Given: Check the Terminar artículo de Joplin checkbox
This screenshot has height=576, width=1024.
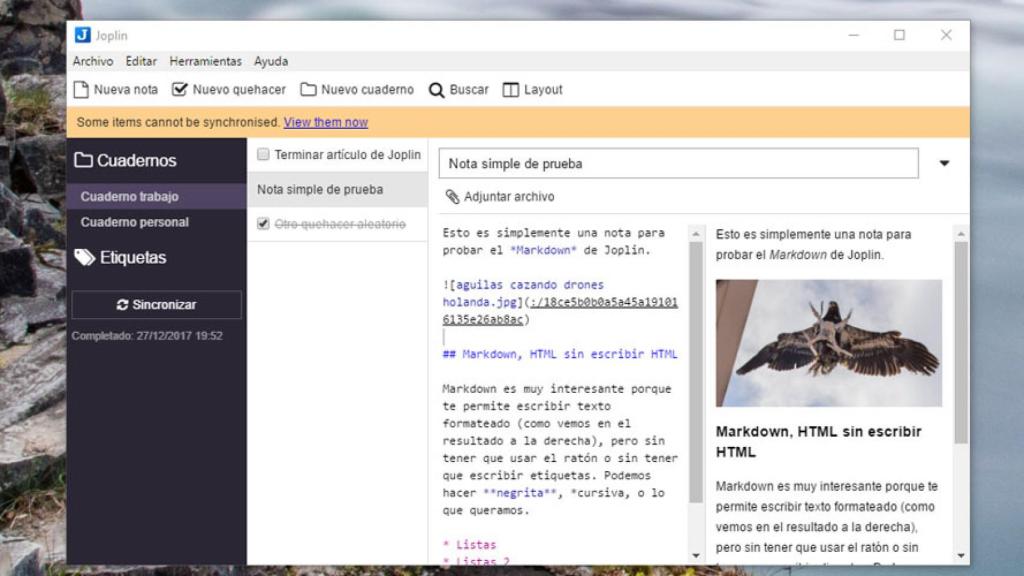Looking at the screenshot, I should [x=263, y=154].
